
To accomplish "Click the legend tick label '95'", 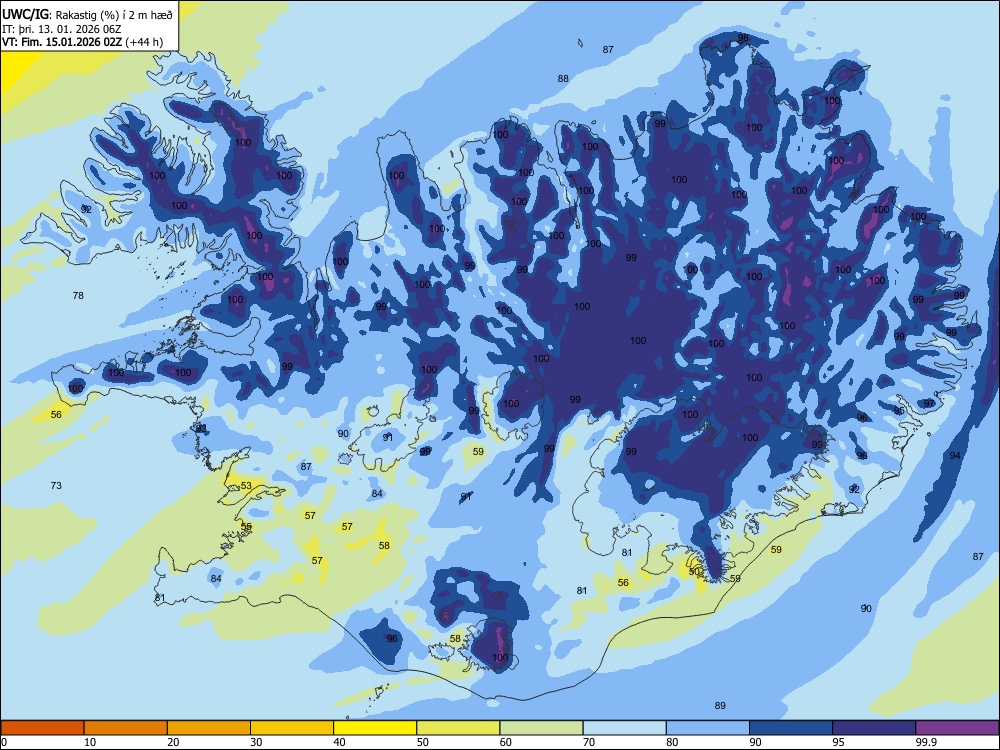I will [x=838, y=742].
